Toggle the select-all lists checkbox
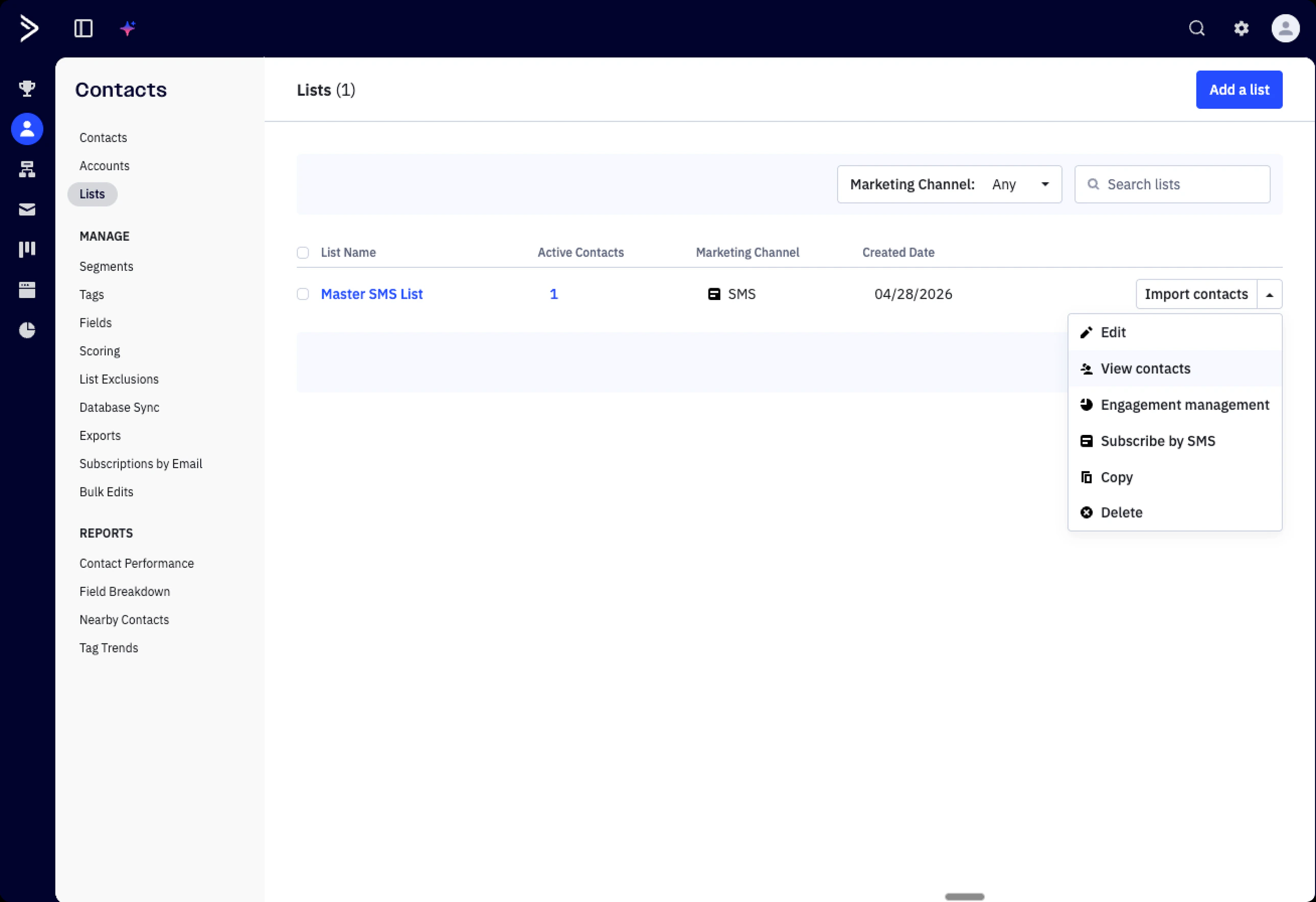The image size is (1316, 902). pyautogui.click(x=303, y=252)
